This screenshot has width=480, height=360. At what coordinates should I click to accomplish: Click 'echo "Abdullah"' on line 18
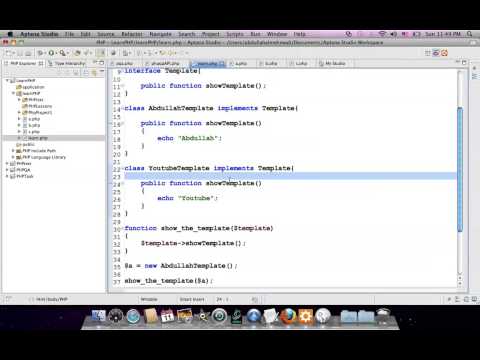[189, 138]
